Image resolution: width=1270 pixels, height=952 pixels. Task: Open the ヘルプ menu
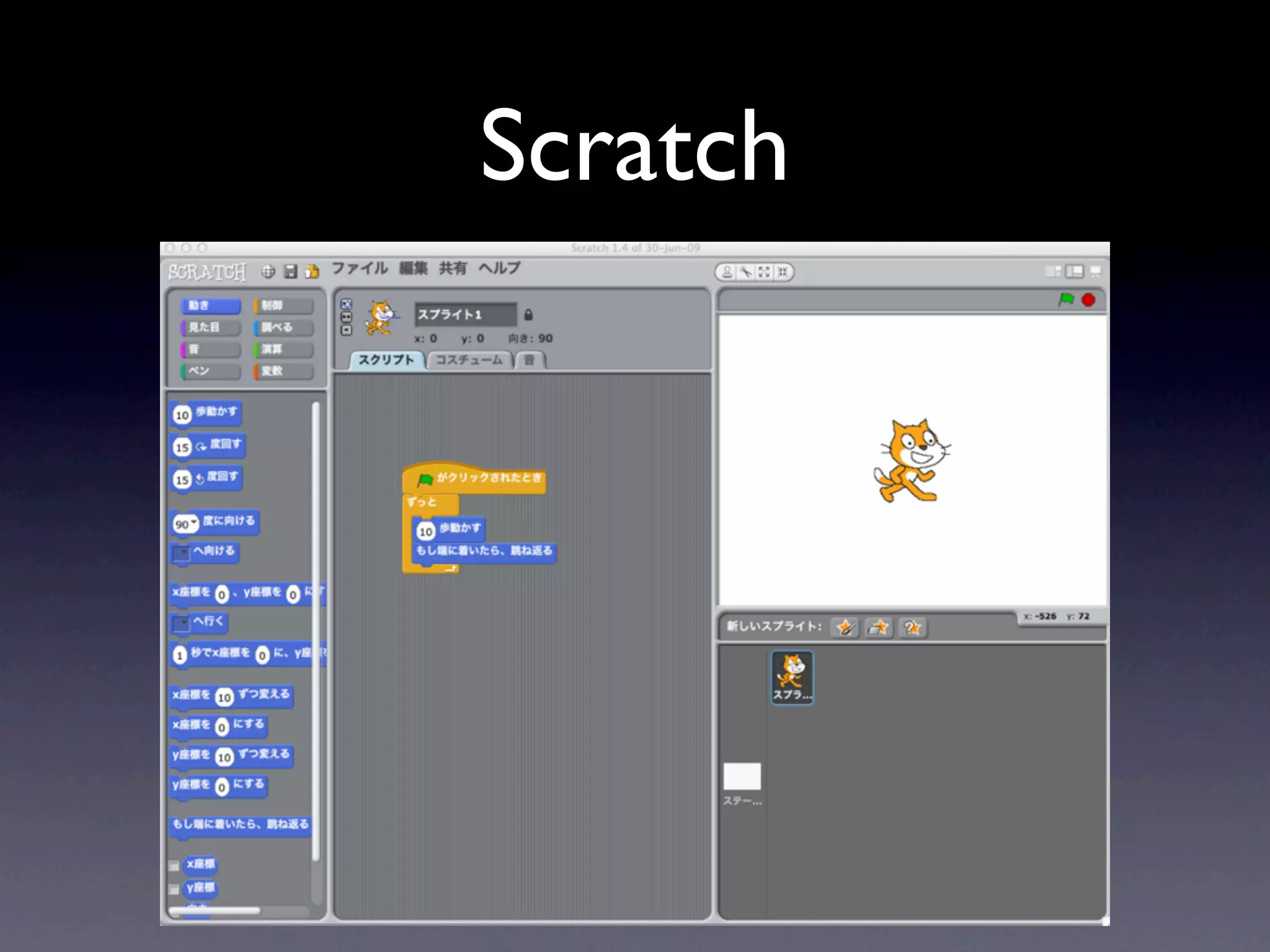tap(500, 268)
